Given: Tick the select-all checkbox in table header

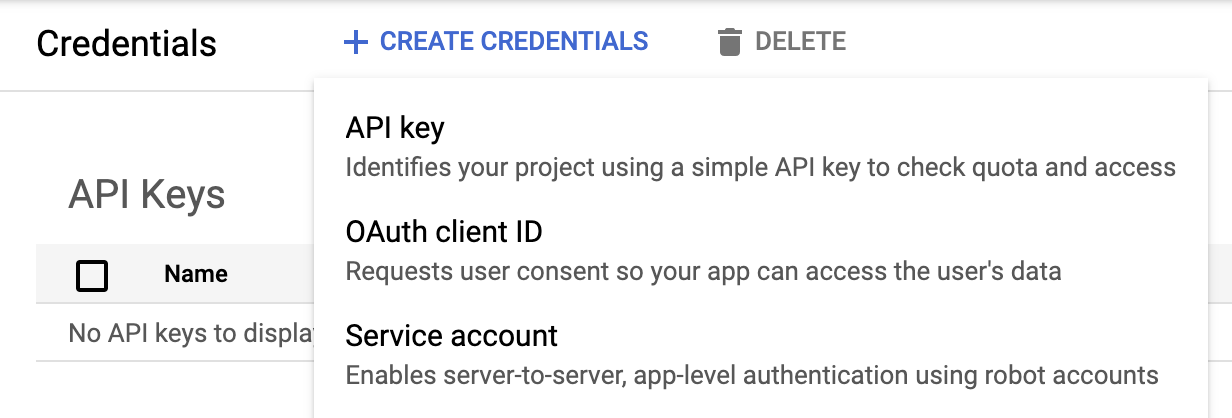Looking at the screenshot, I should click(x=92, y=275).
